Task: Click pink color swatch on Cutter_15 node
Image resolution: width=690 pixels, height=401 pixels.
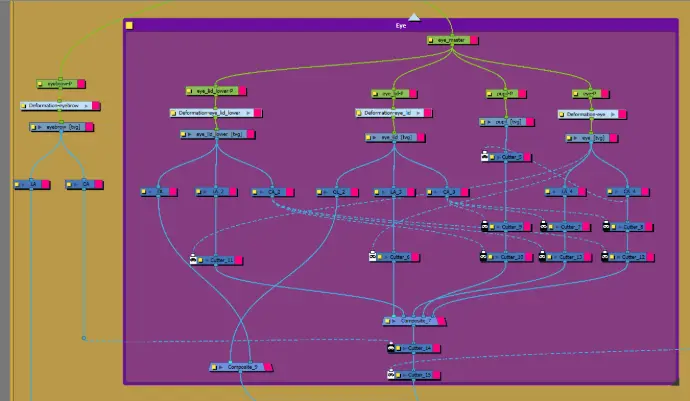Action: pyautogui.click(x=437, y=375)
